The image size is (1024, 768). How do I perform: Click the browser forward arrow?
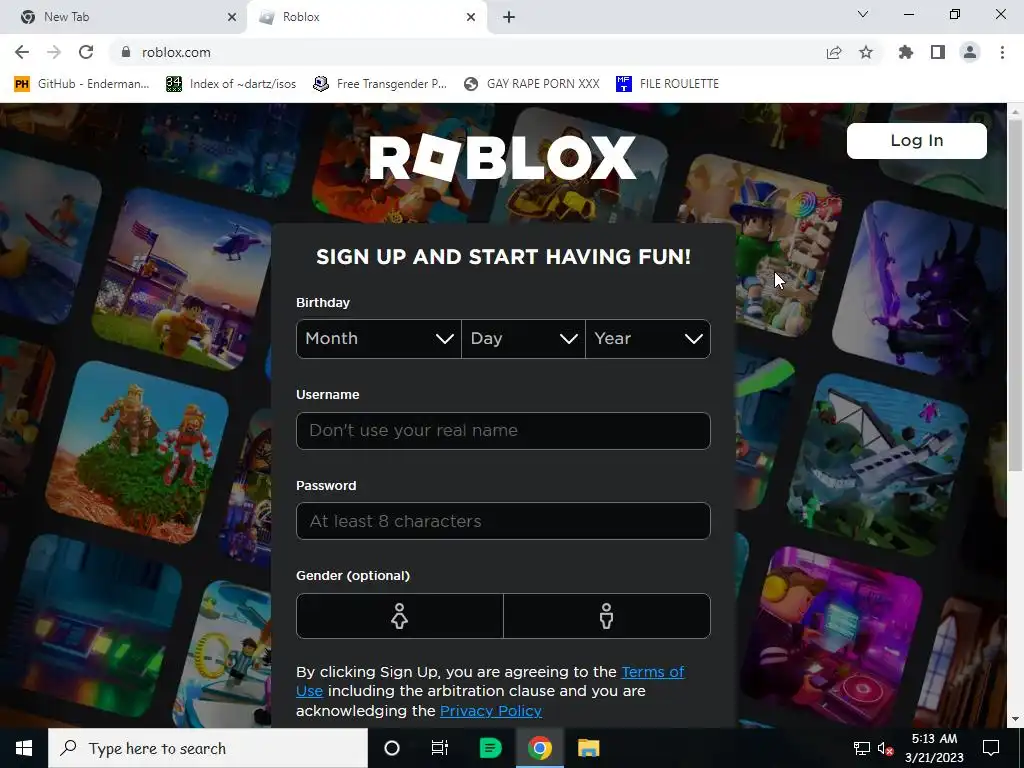(54, 52)
